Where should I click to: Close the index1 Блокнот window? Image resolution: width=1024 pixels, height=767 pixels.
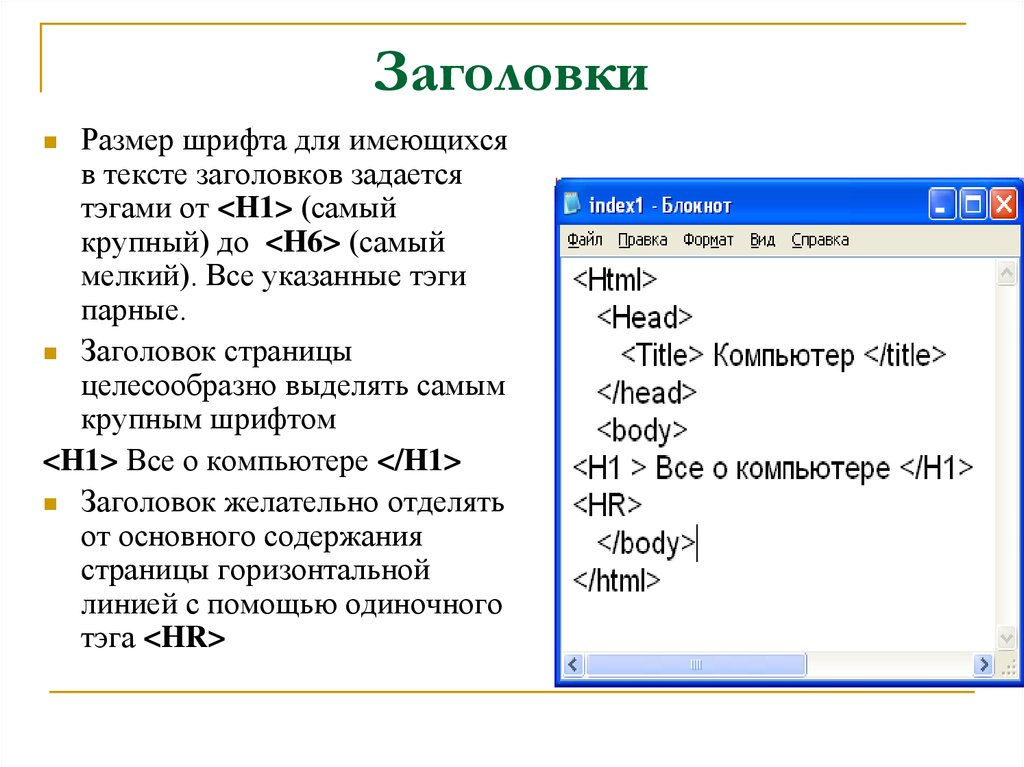[1003, 204]
